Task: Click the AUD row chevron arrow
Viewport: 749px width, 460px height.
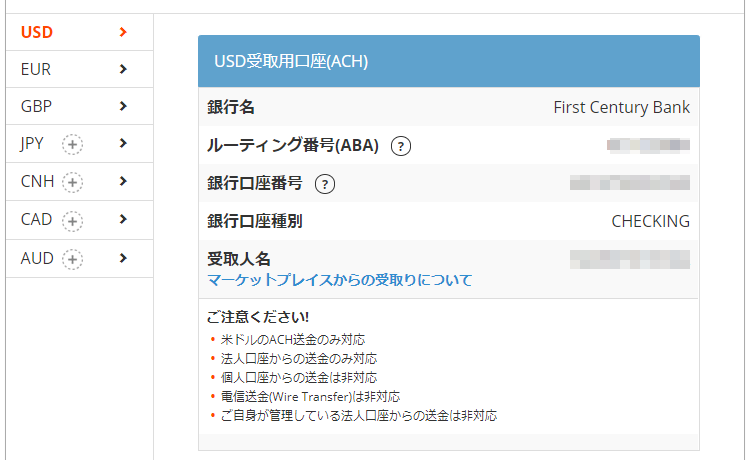Action: click(123, 258)
